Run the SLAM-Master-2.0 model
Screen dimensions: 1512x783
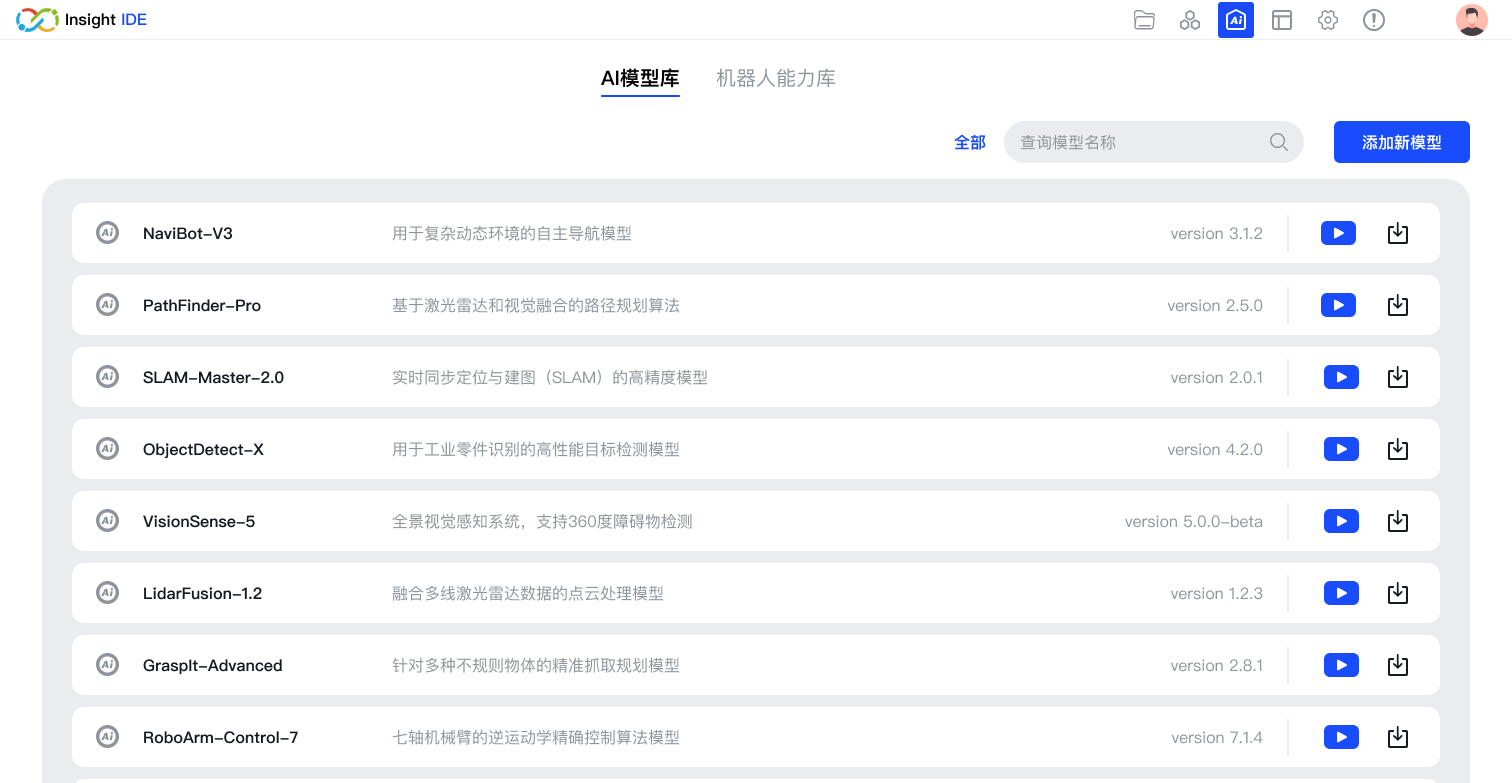coord(1341,377)
